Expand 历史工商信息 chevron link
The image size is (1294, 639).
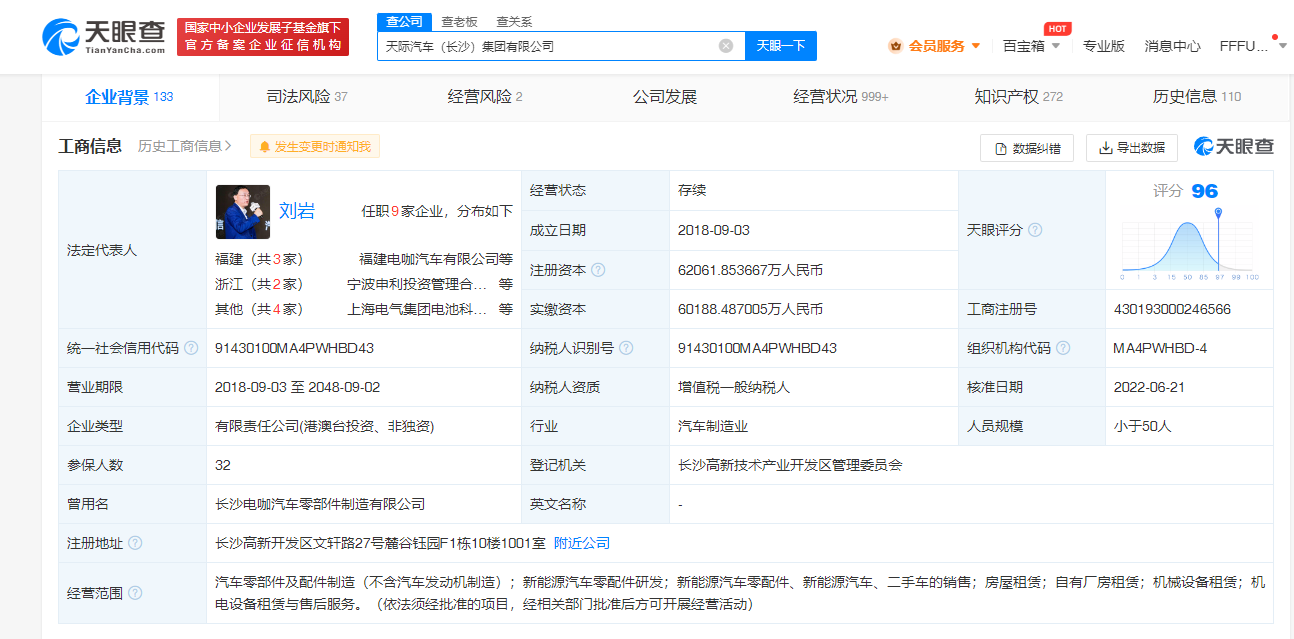[x=185, y=147]
